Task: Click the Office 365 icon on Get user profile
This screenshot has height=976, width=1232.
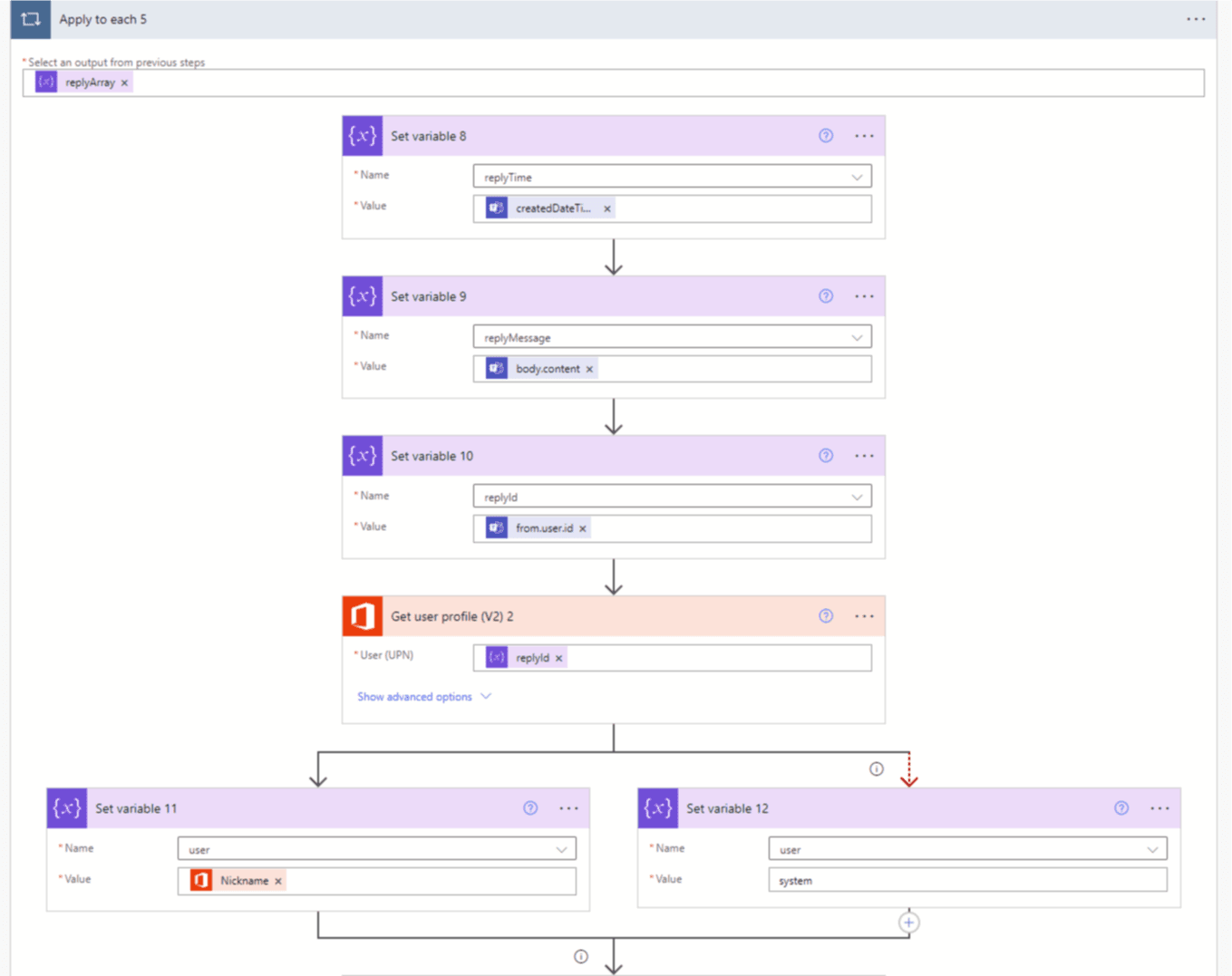Action: click(x=363, y=616)
